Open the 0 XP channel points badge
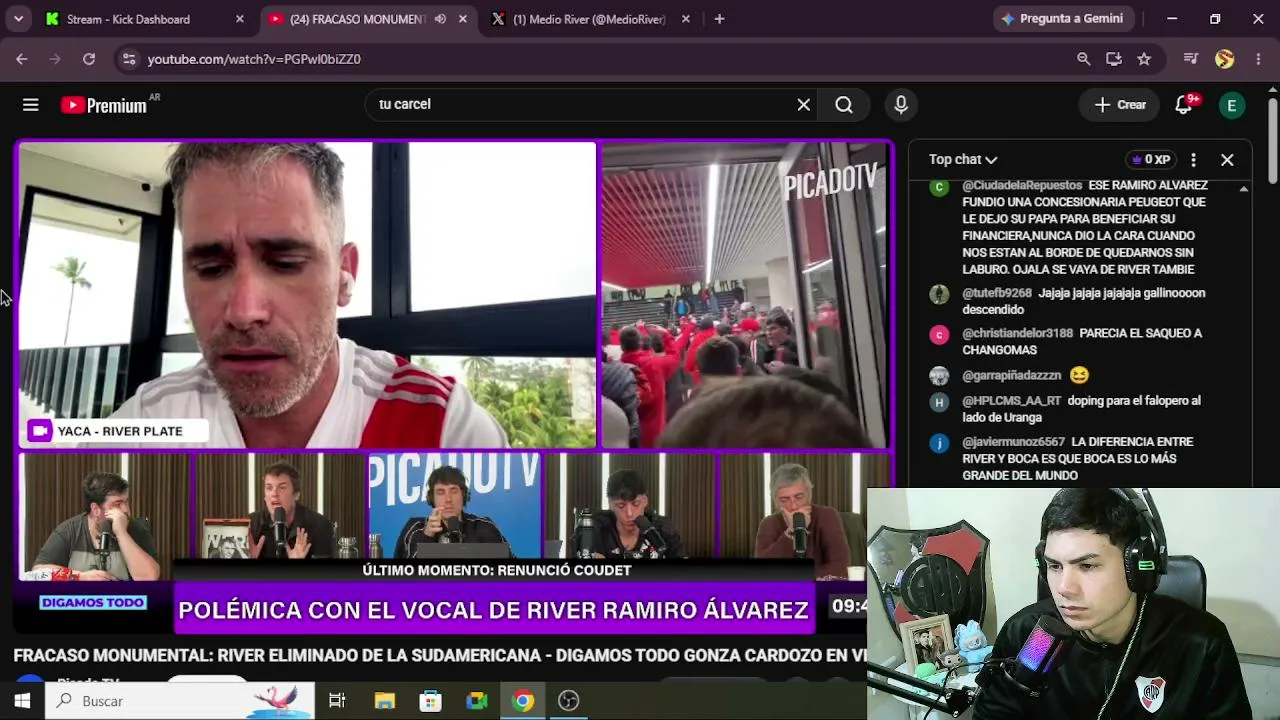The image size is (1280, 720). click(x=1150, y=160)
